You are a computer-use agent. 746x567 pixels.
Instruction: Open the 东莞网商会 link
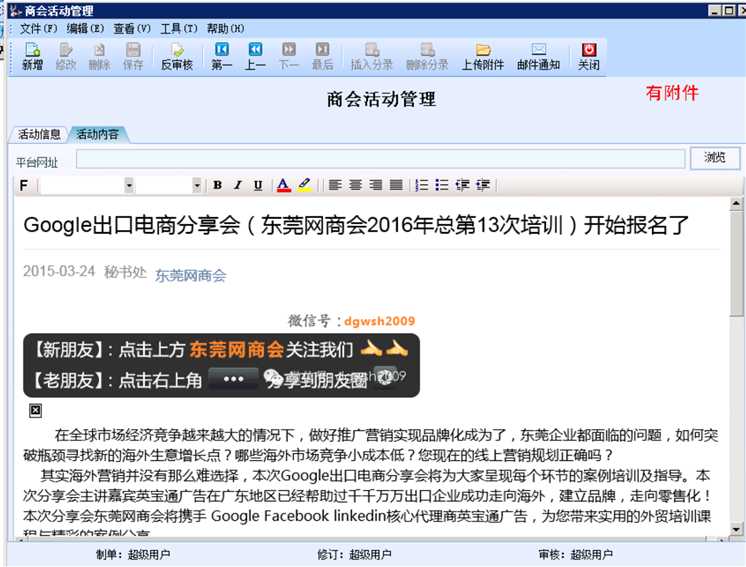tap(190, 276)
